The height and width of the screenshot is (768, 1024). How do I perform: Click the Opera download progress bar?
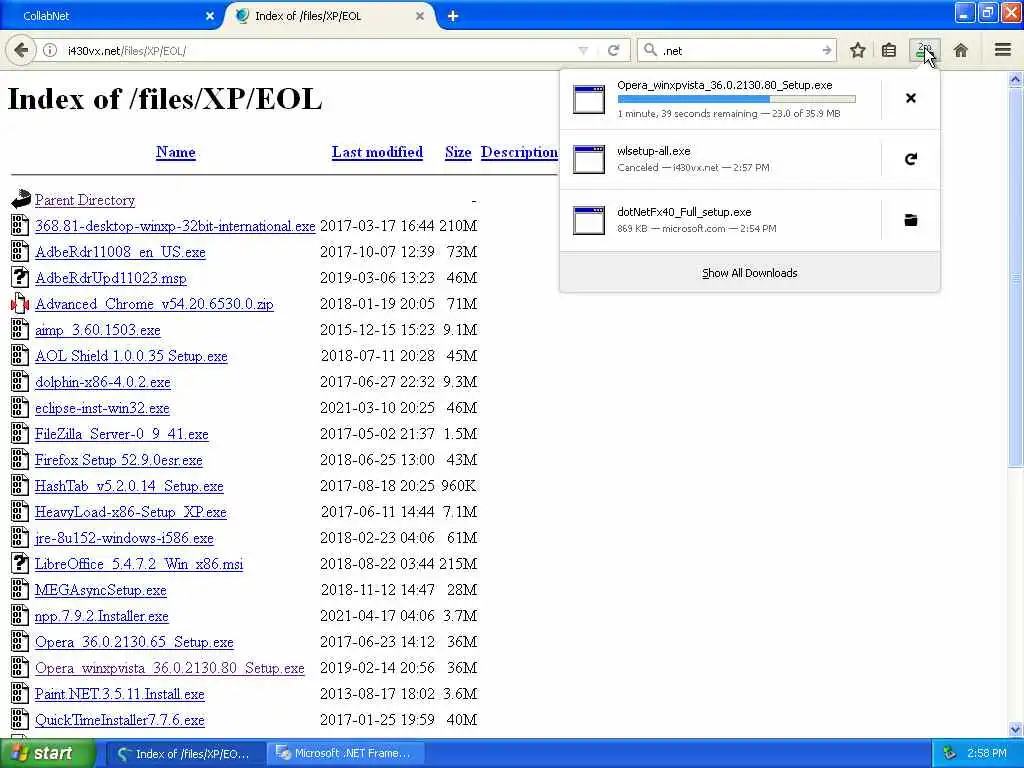click(736, 99)
